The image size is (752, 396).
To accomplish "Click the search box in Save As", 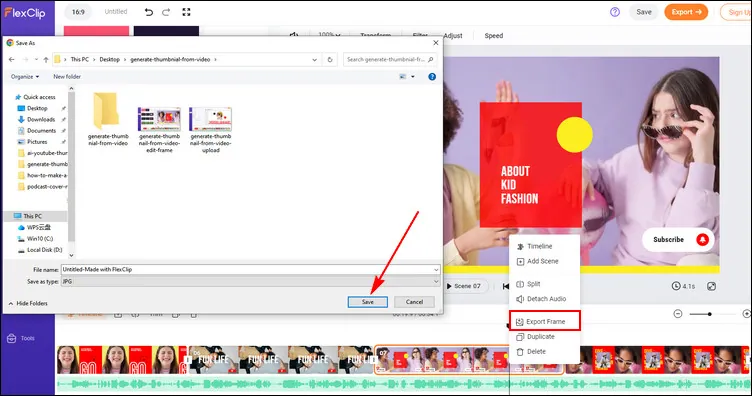I will pos(389,59).
